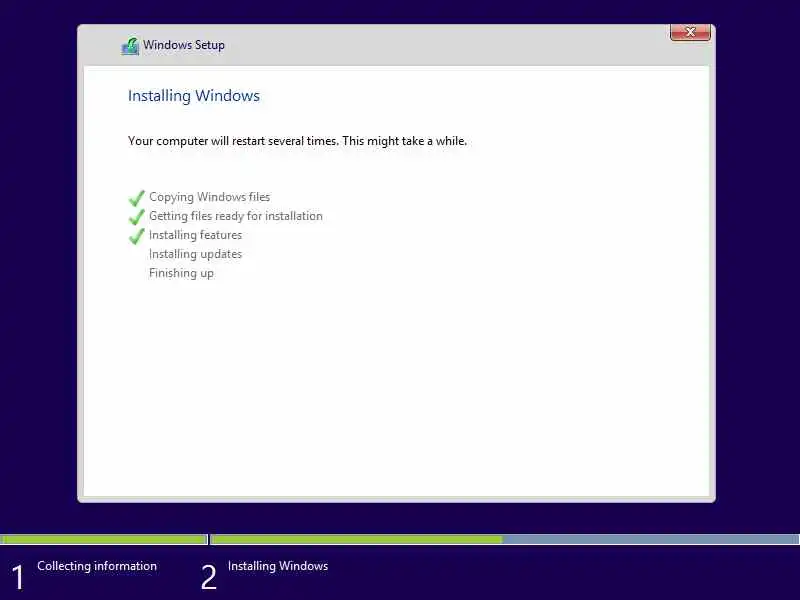Click the Collecting information stage label

(97, 566)
